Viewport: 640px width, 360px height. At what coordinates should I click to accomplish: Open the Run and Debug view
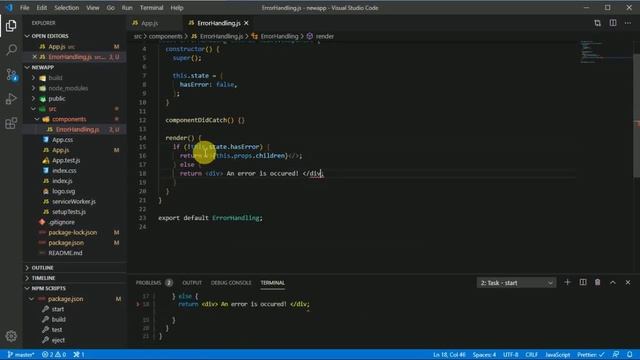(x=11, y=99)
